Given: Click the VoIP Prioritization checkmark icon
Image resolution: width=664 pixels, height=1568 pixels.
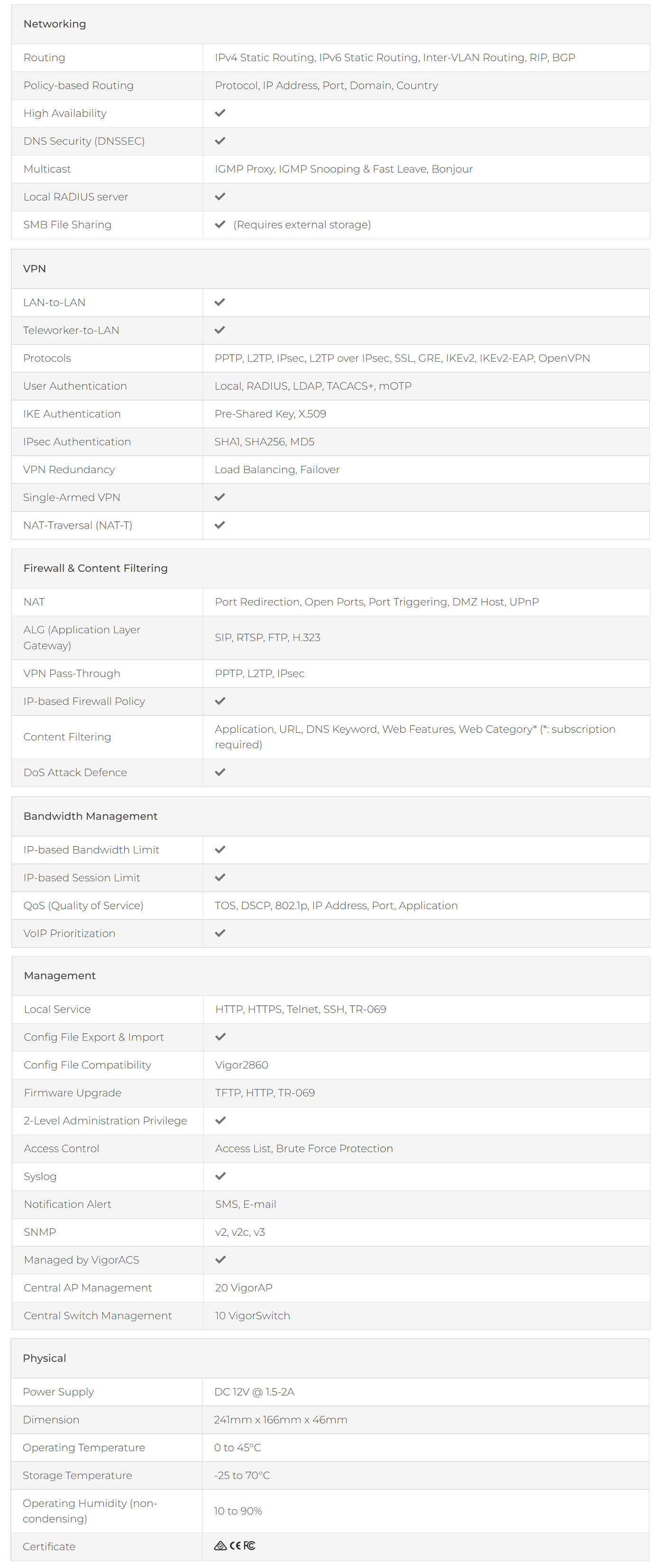Looking at the screenshot, I should (x=221, y=933).
